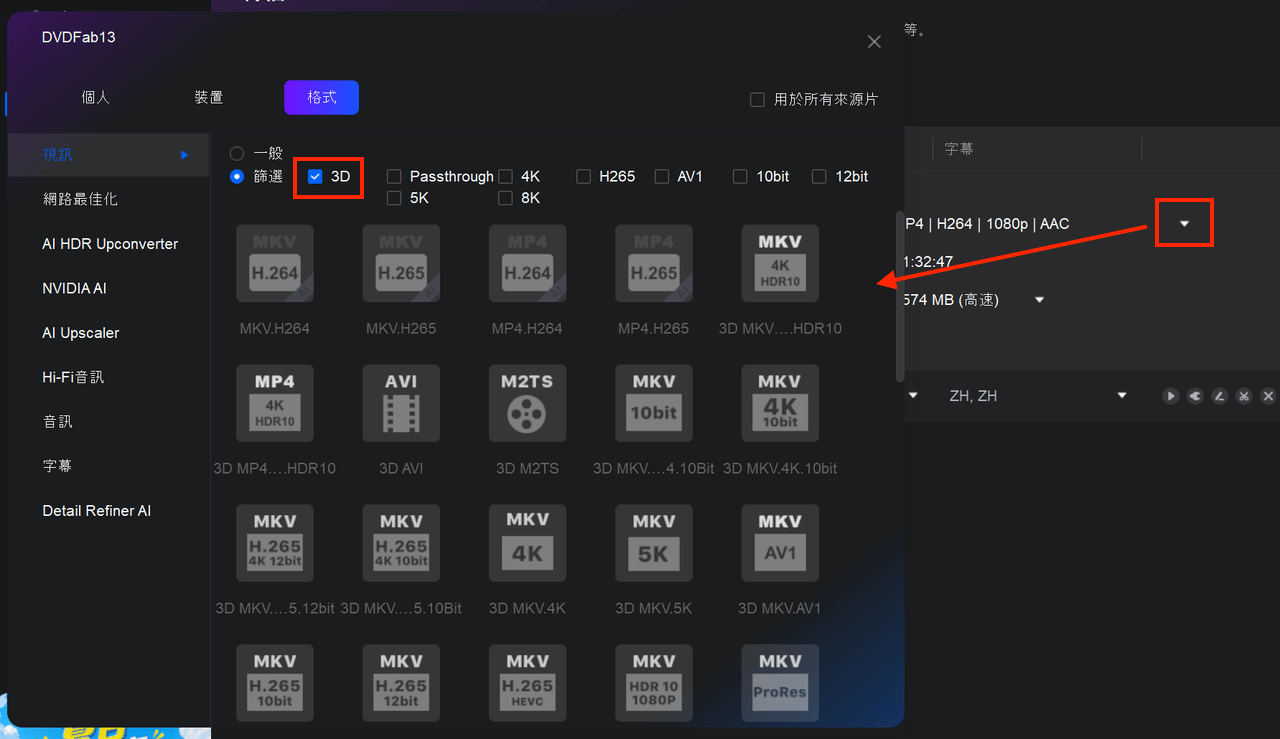1280x739 pixels.
Task: Select the 3D AVI format icon
Action: (x=401, y=403)
